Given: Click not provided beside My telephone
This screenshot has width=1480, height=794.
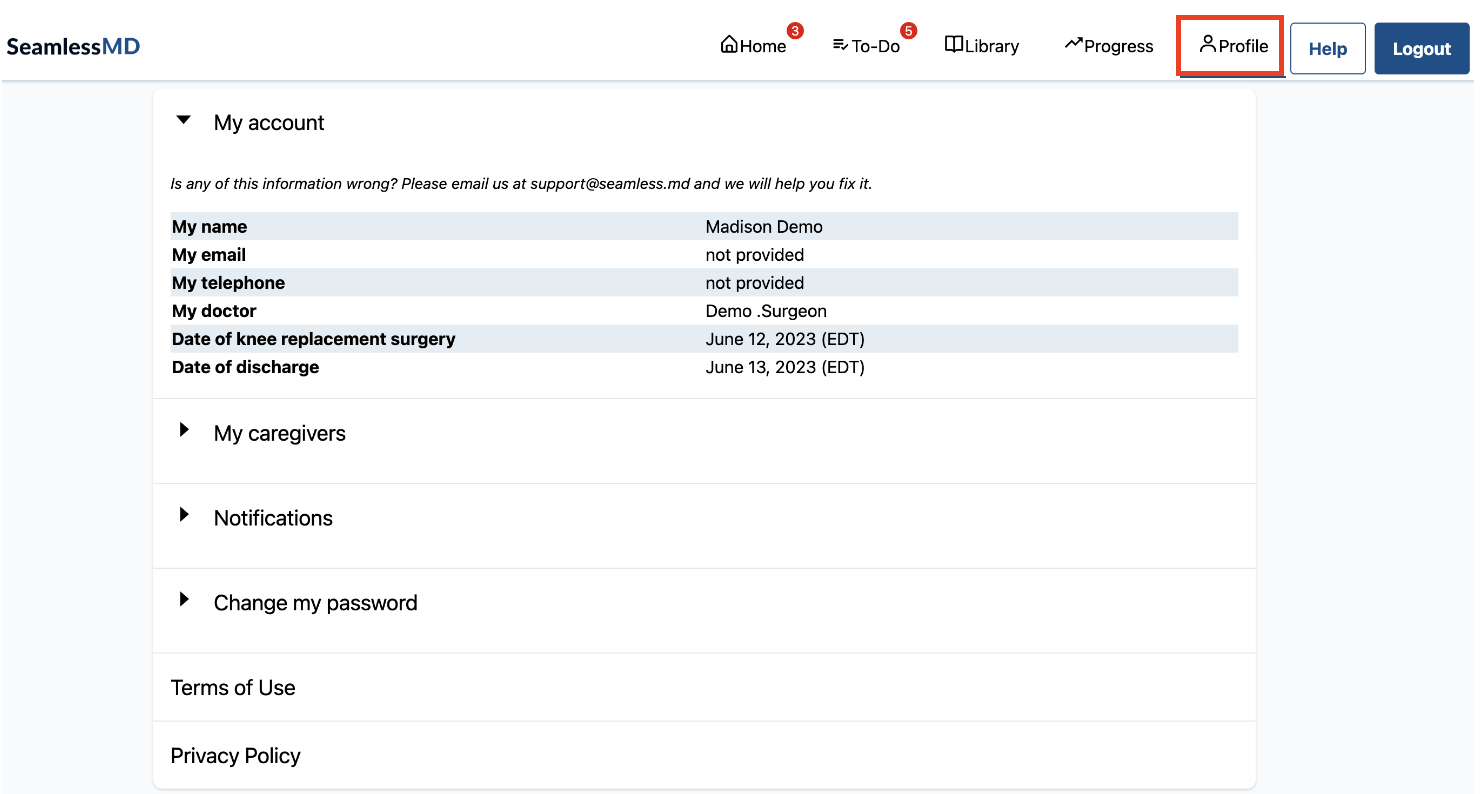Looking at the screenshot, I should [755, 283].
